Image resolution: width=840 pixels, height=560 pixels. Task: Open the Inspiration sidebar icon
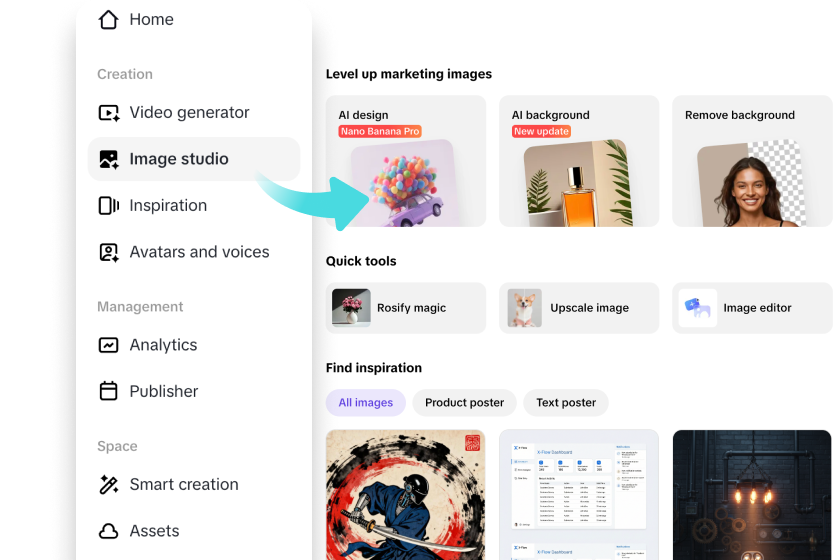click(x=109, y=206)
